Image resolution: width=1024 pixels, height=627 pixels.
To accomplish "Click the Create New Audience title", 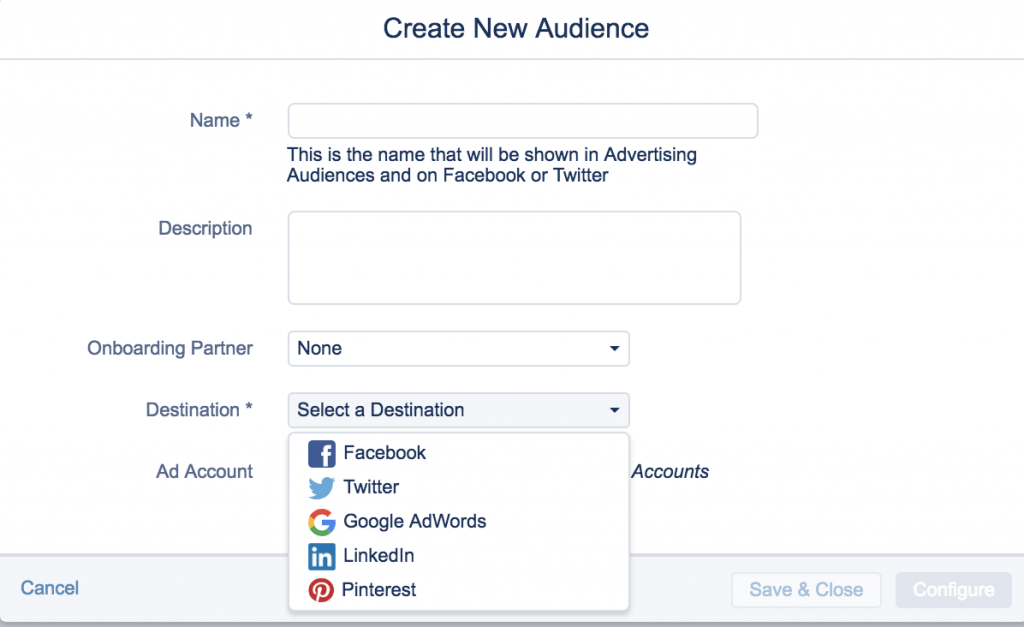I will [x=516, y=28].
